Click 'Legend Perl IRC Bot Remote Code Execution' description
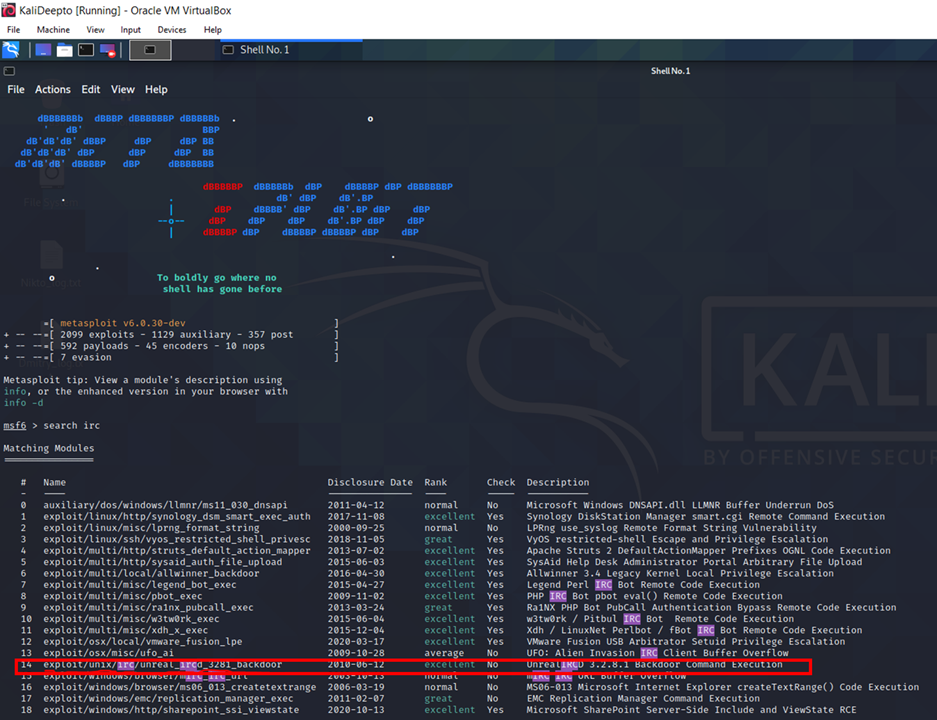The height and width of the screenshot is (720, 937). (643, 584)
